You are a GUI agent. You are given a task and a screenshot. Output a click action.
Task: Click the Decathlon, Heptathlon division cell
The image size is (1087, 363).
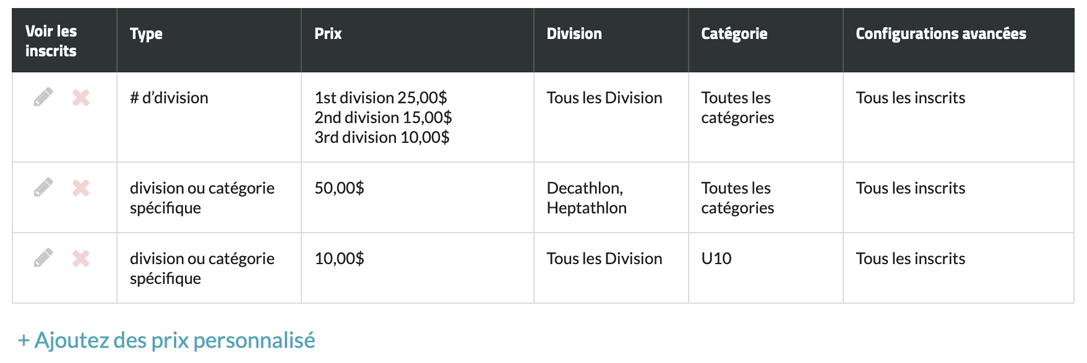pos(586,197)
